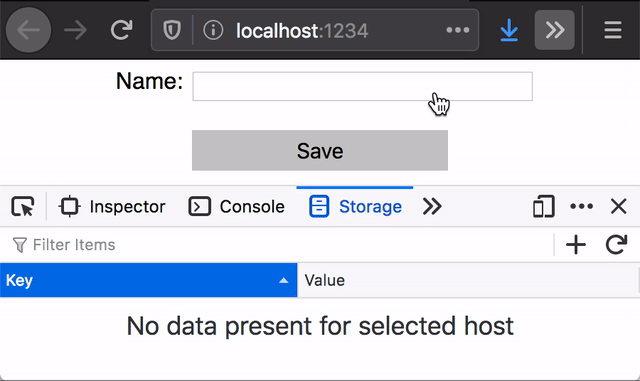
Task: Open page actions three-dot menu in address bar
Action: [x=458, y=30]
